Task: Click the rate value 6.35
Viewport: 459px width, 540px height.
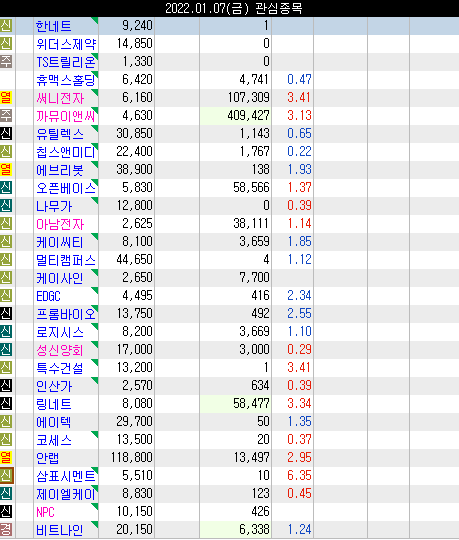Action: [299, 475]
